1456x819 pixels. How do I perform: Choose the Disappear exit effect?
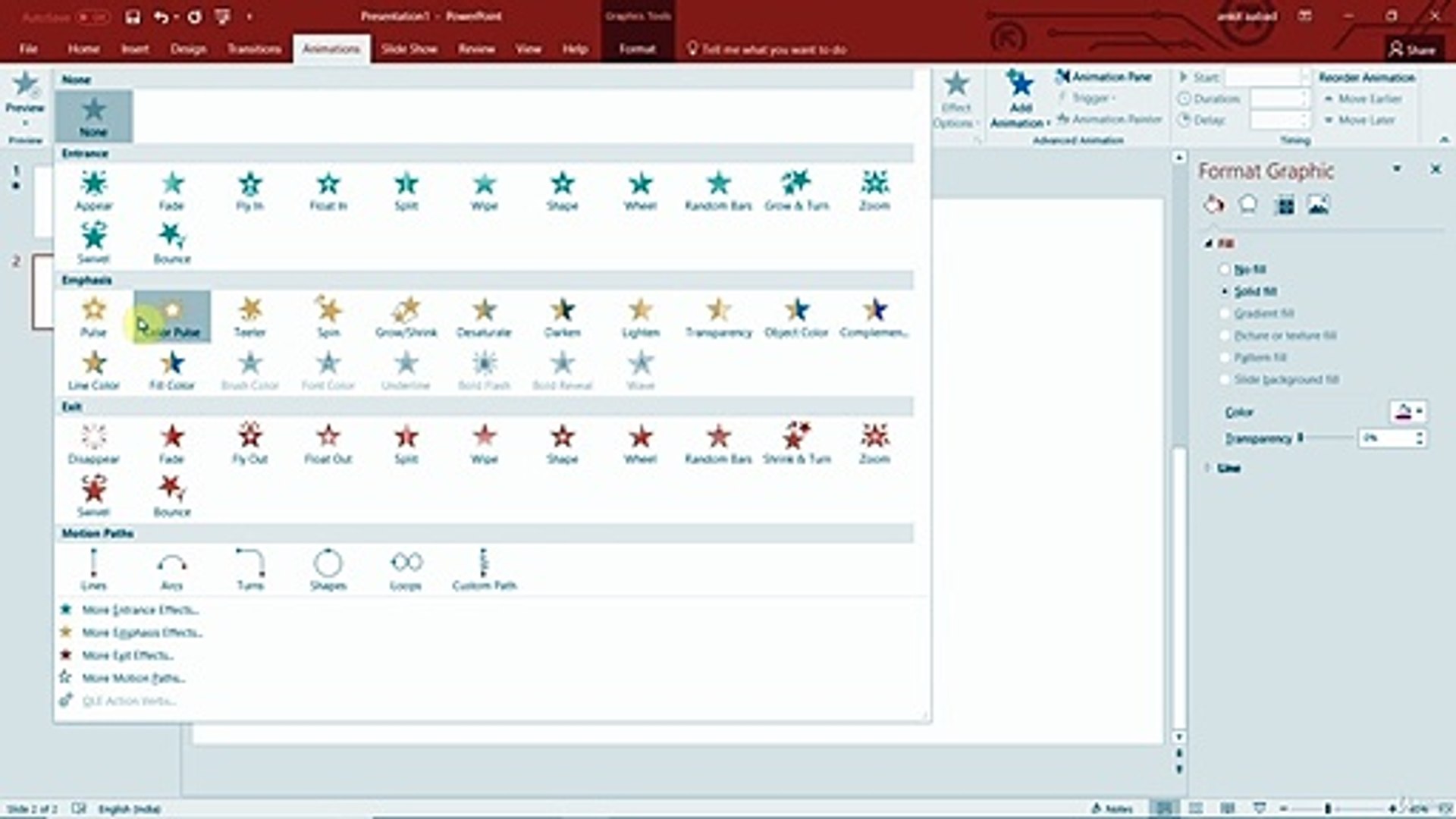pyautogui.click(x=94, y=444)
